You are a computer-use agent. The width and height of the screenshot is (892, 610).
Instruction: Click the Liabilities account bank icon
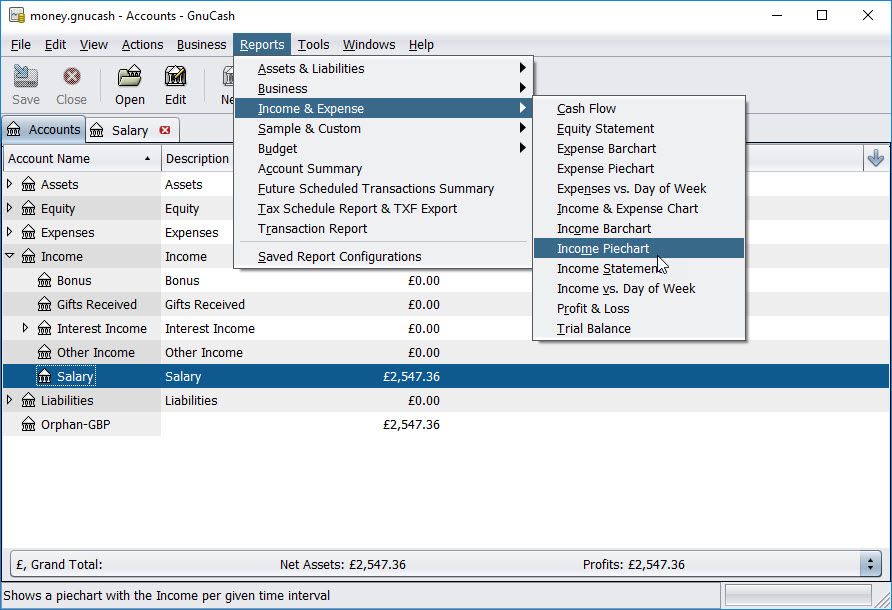(32, 400)
